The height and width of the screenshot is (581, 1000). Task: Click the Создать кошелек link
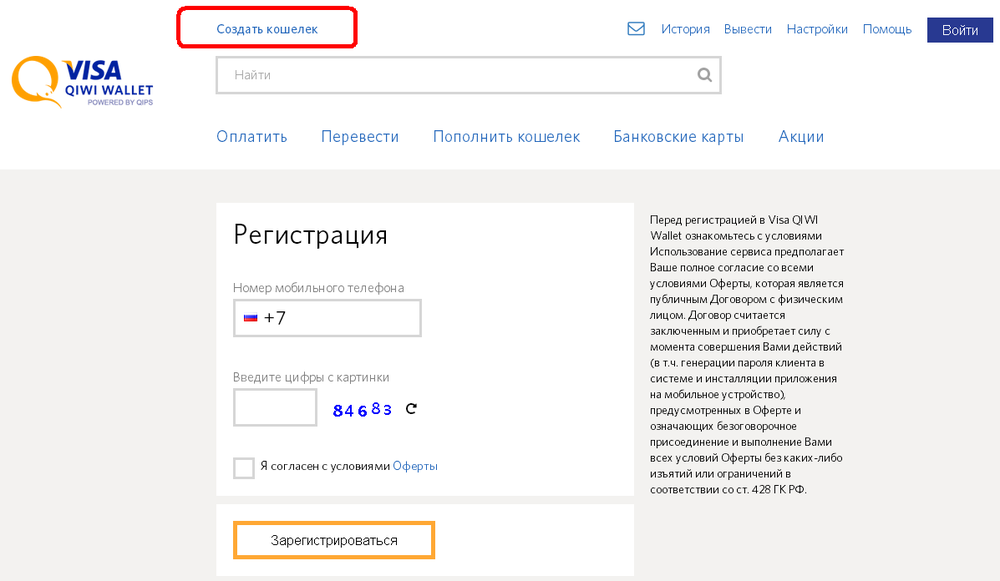pyautogui.click(x=267, y=29)
